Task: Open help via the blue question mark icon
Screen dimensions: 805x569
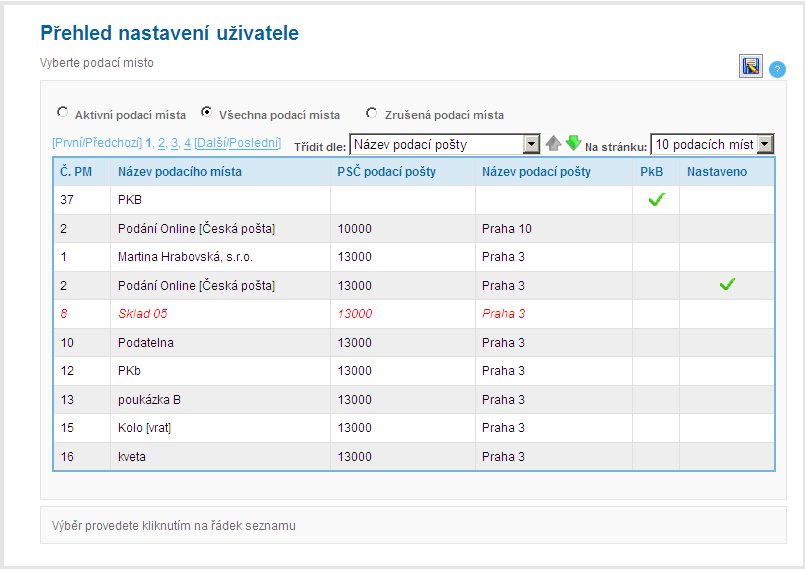Action: [777, 69]
